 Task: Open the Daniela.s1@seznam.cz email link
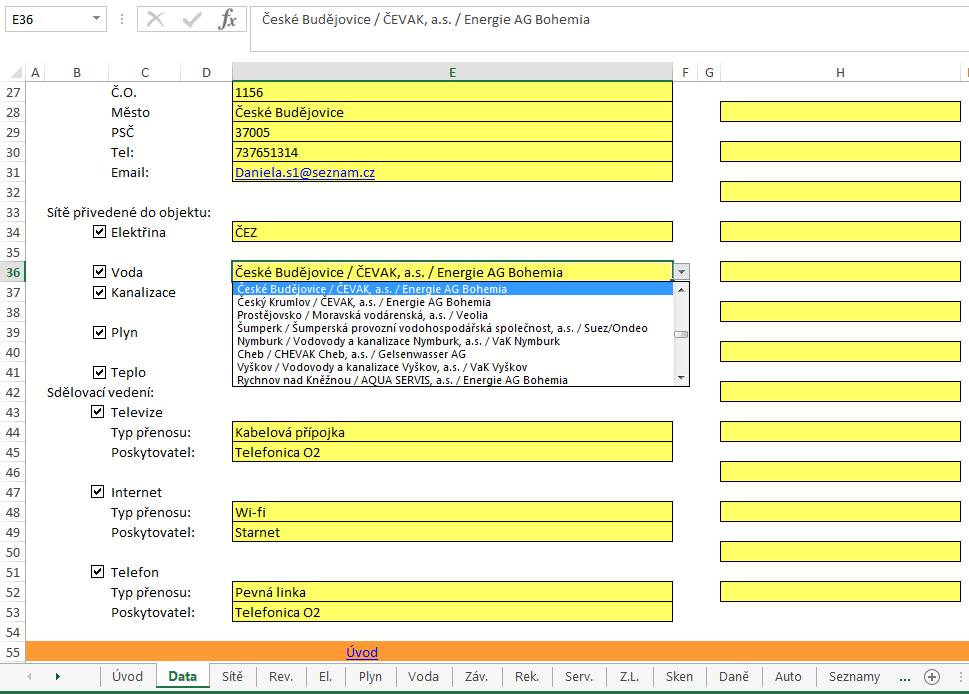305,172
